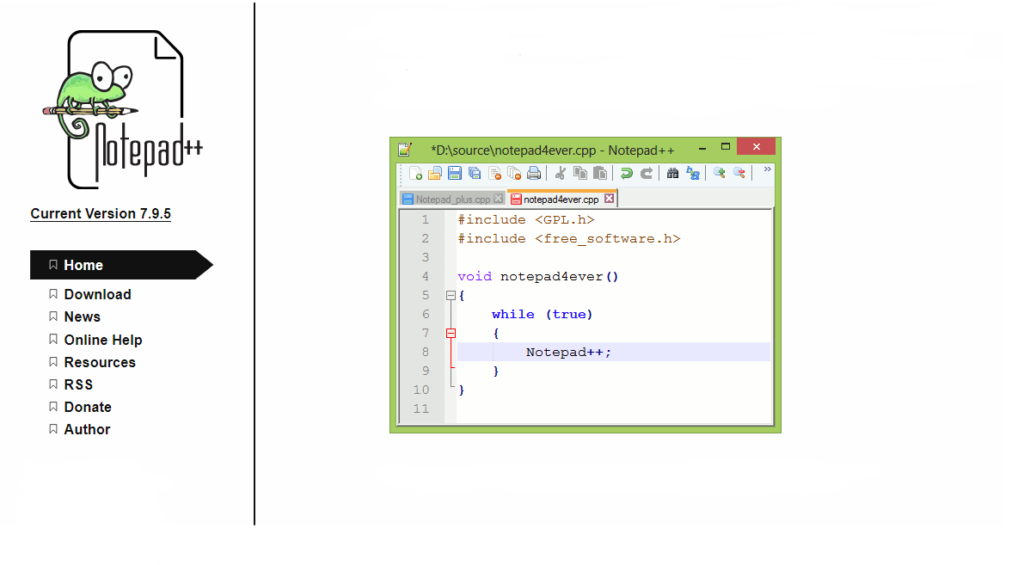Image resolution: width=1024 pixels, height=565 pixels.
Task: Click the Open file folder icon
Action: [435, 173]
